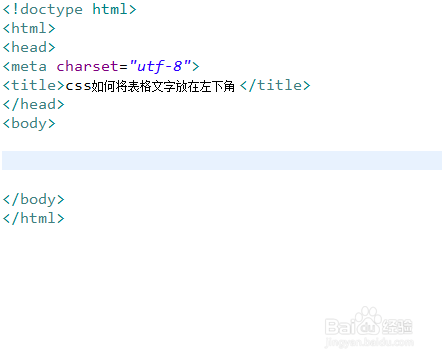The image size is (442, 360).
Task: Click the meta tag name
Action: (x=29, y=67)
